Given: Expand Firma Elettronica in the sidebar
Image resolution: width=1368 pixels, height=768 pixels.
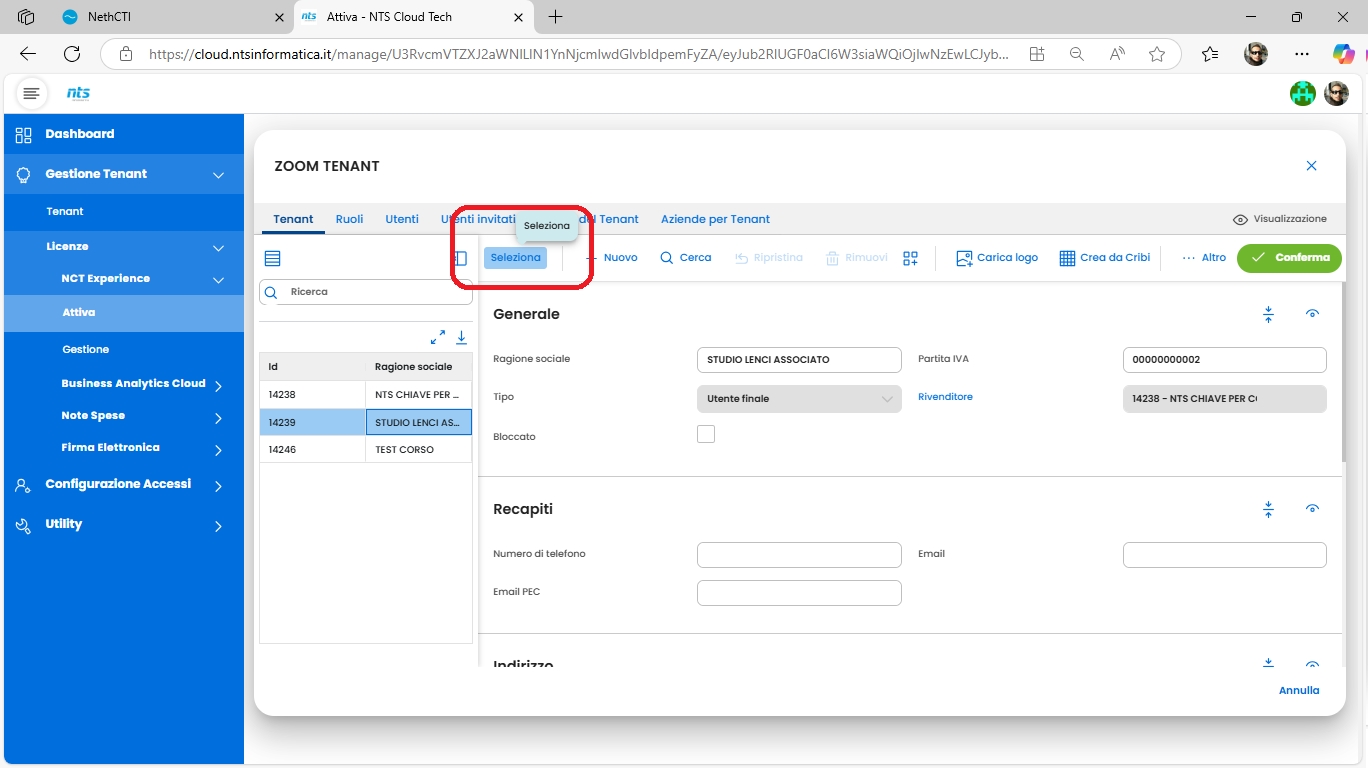Looking at the screenshot, I should [x=218, y=450].
